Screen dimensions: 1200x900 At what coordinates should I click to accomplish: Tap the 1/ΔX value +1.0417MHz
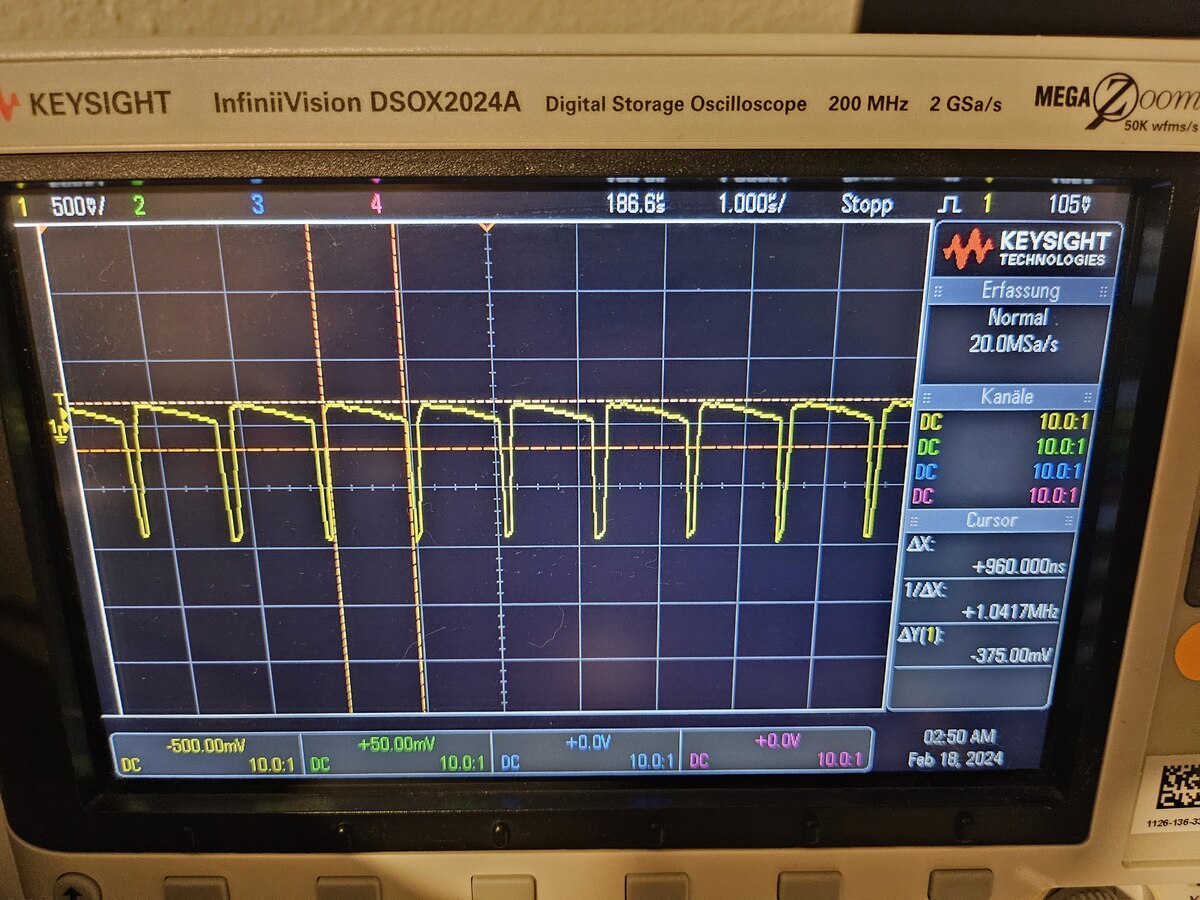[1010, 611]
